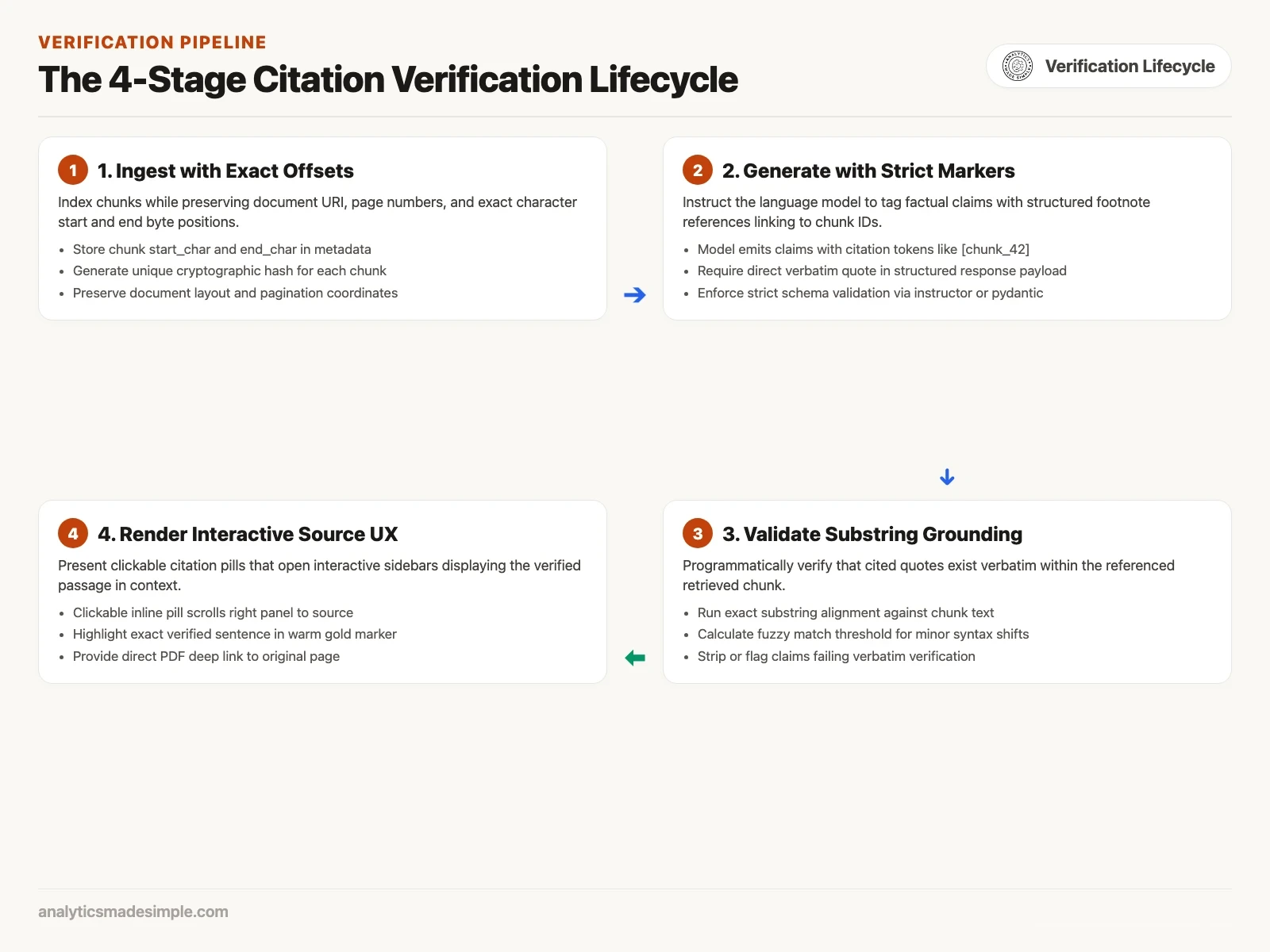Click the description starting 'Index chunks while preserving'
This screenshot has width=1270, height=952.
[317, 212]
